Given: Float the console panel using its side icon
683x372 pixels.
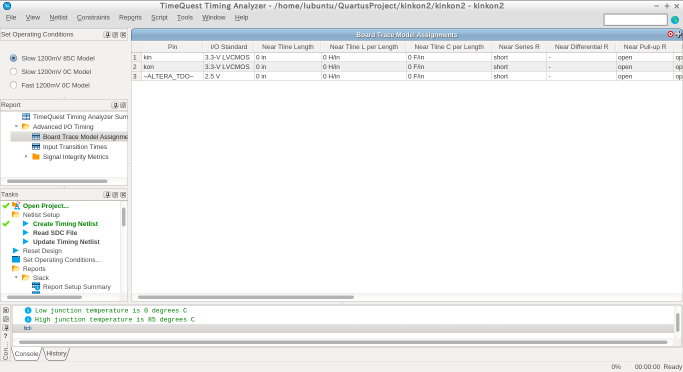Looking at the screenshot, I should [x=6, y=319].
